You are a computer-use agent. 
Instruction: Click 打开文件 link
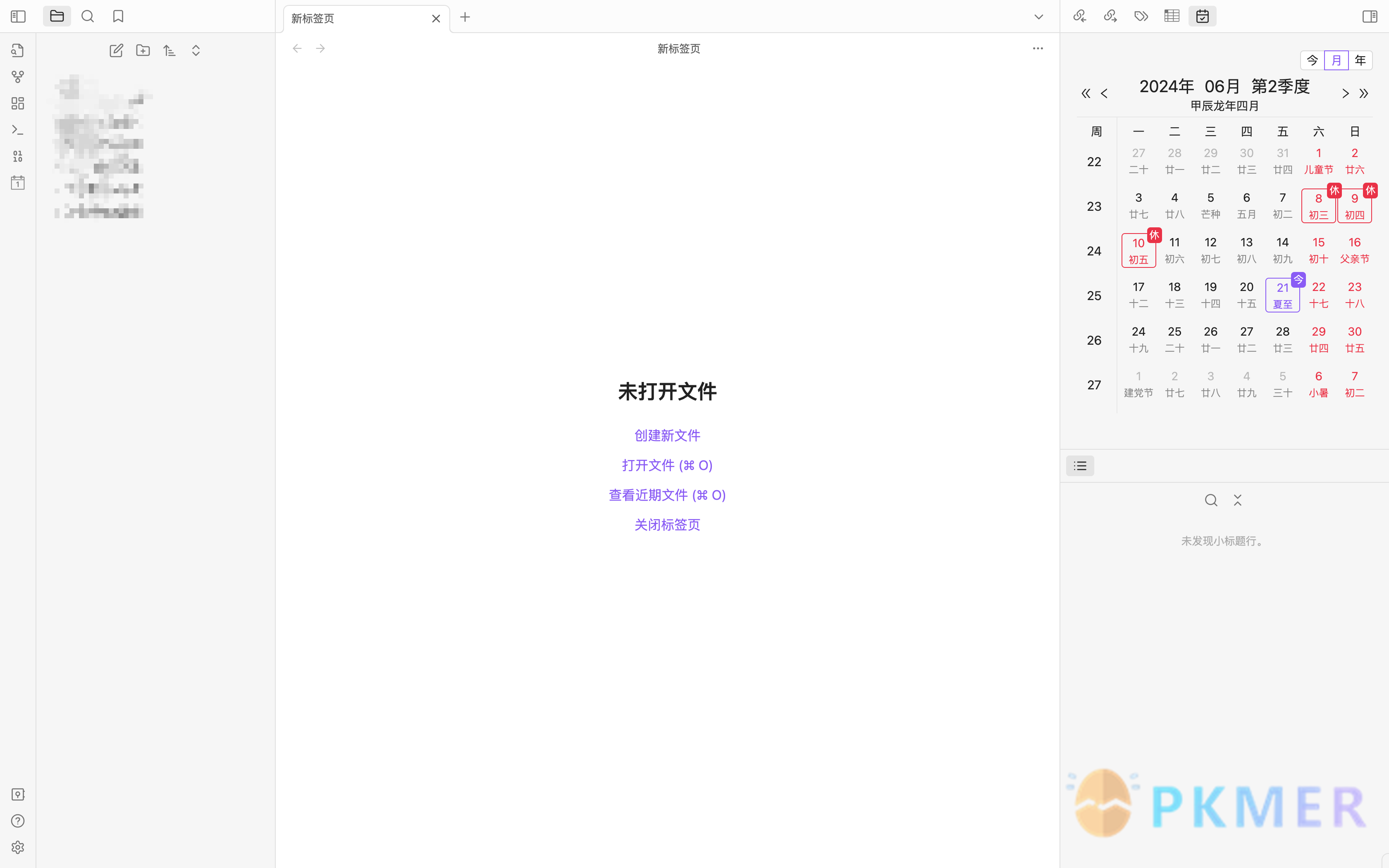tap(667, 465)
